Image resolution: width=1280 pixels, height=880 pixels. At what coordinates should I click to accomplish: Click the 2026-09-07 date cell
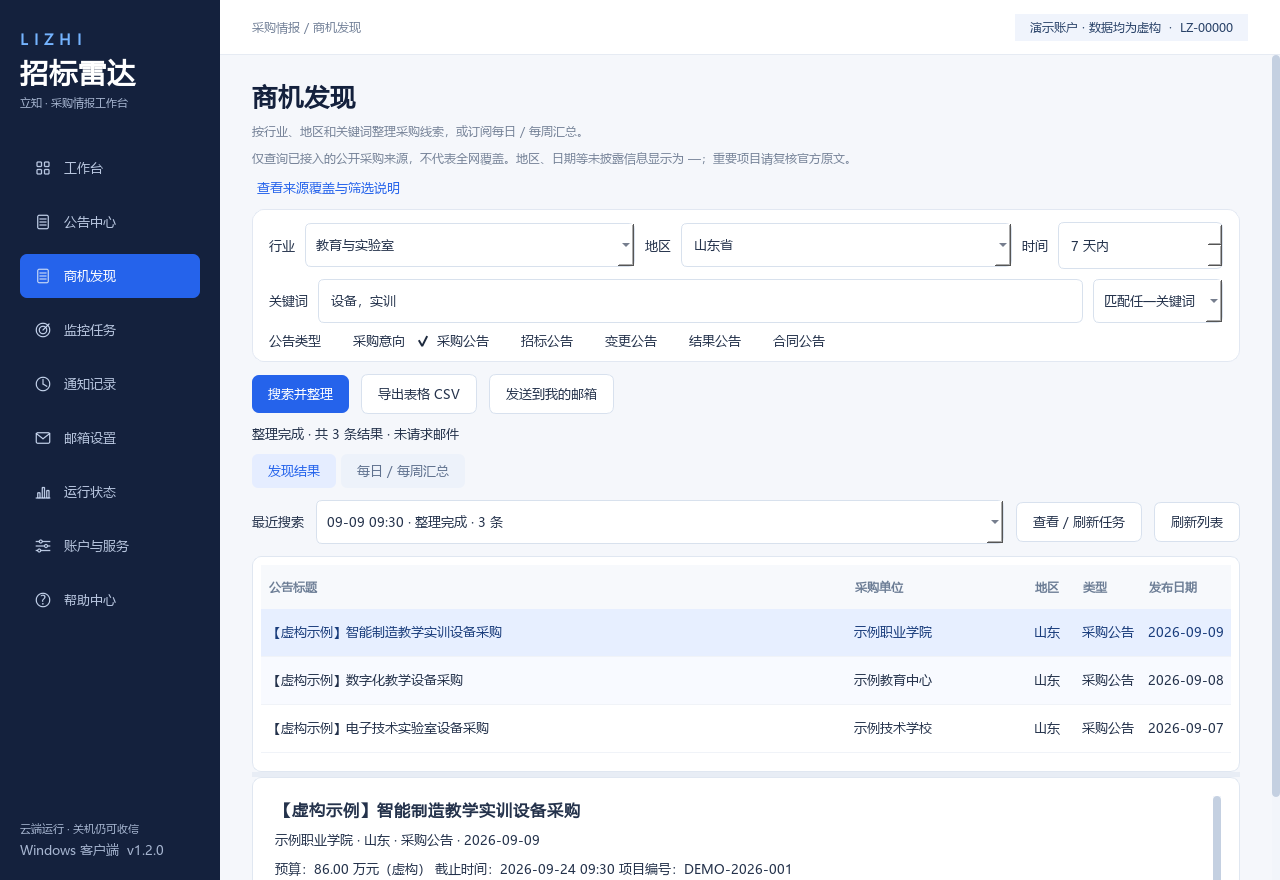click(1186, 729)
